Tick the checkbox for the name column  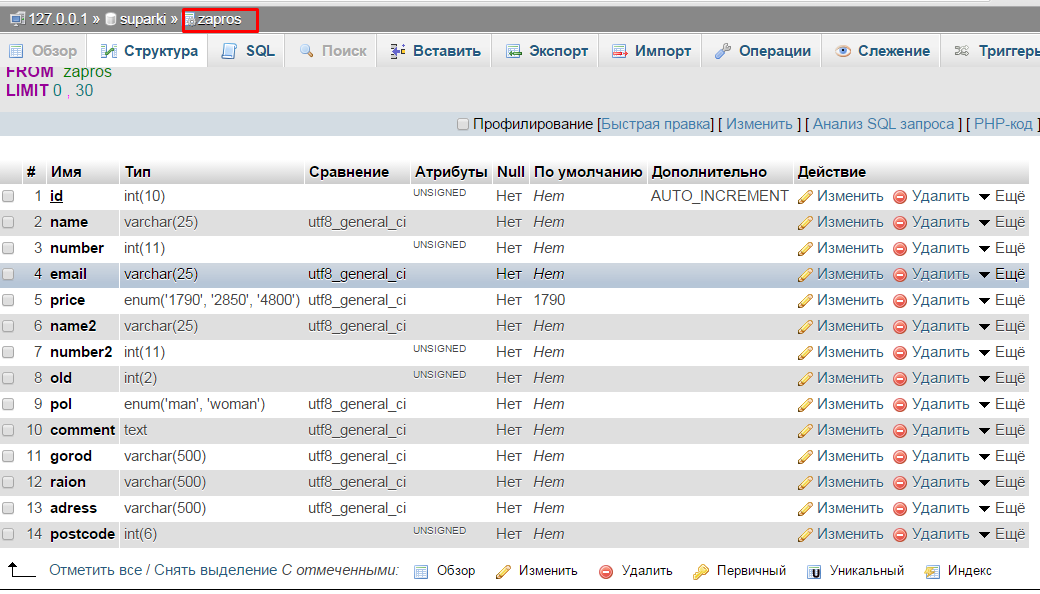(9, 223)
